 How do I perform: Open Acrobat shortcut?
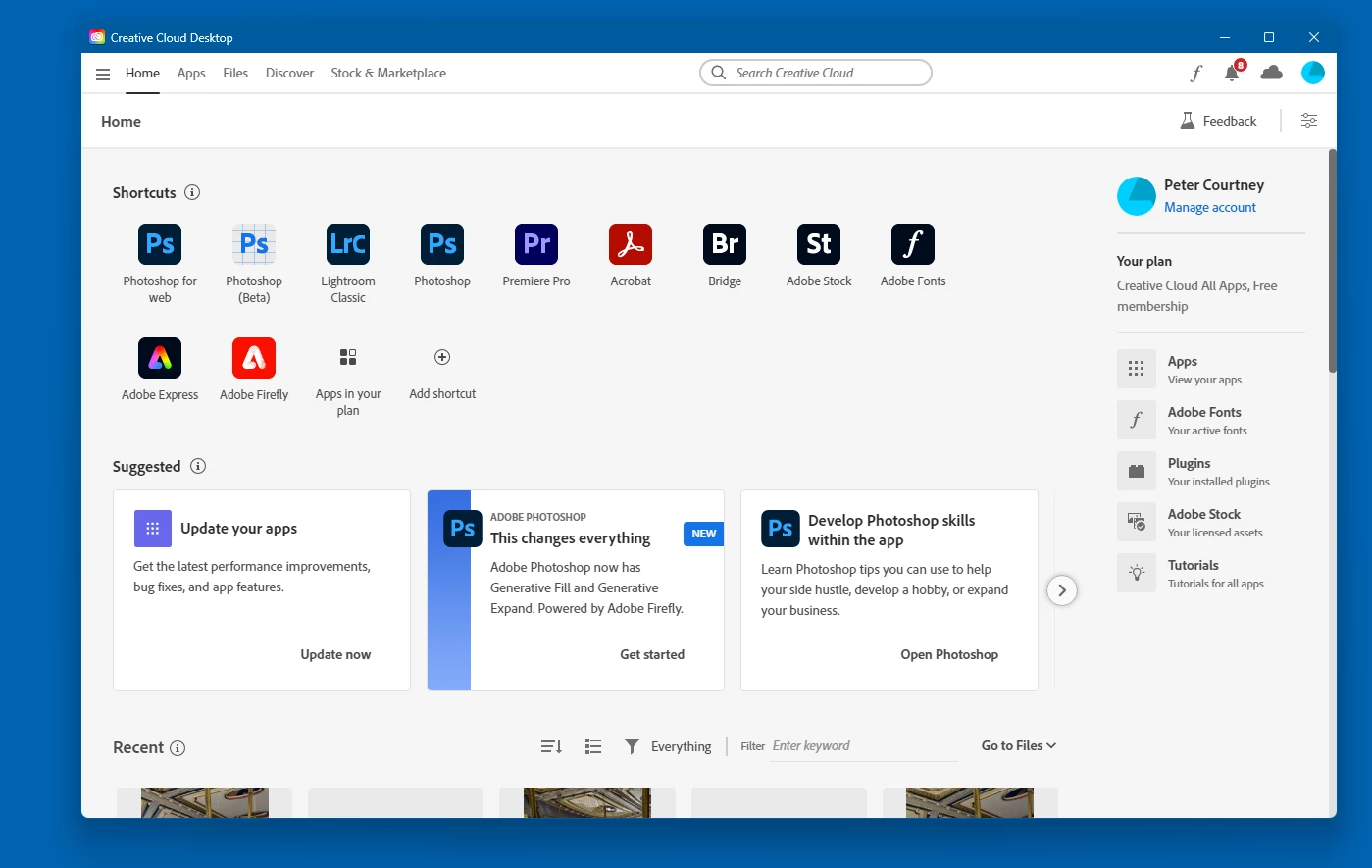[x=631, y=244]
